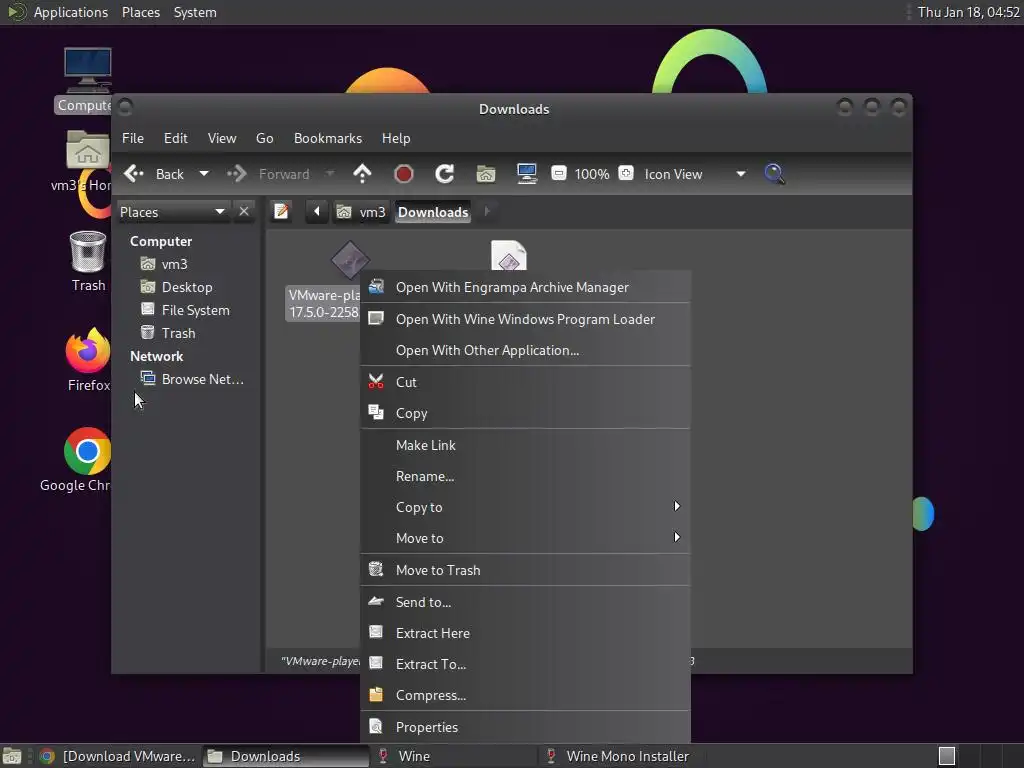This screenshot has height=768, width=1024.
Task: Close the Places sidebar pane
Action: point(244,212)
